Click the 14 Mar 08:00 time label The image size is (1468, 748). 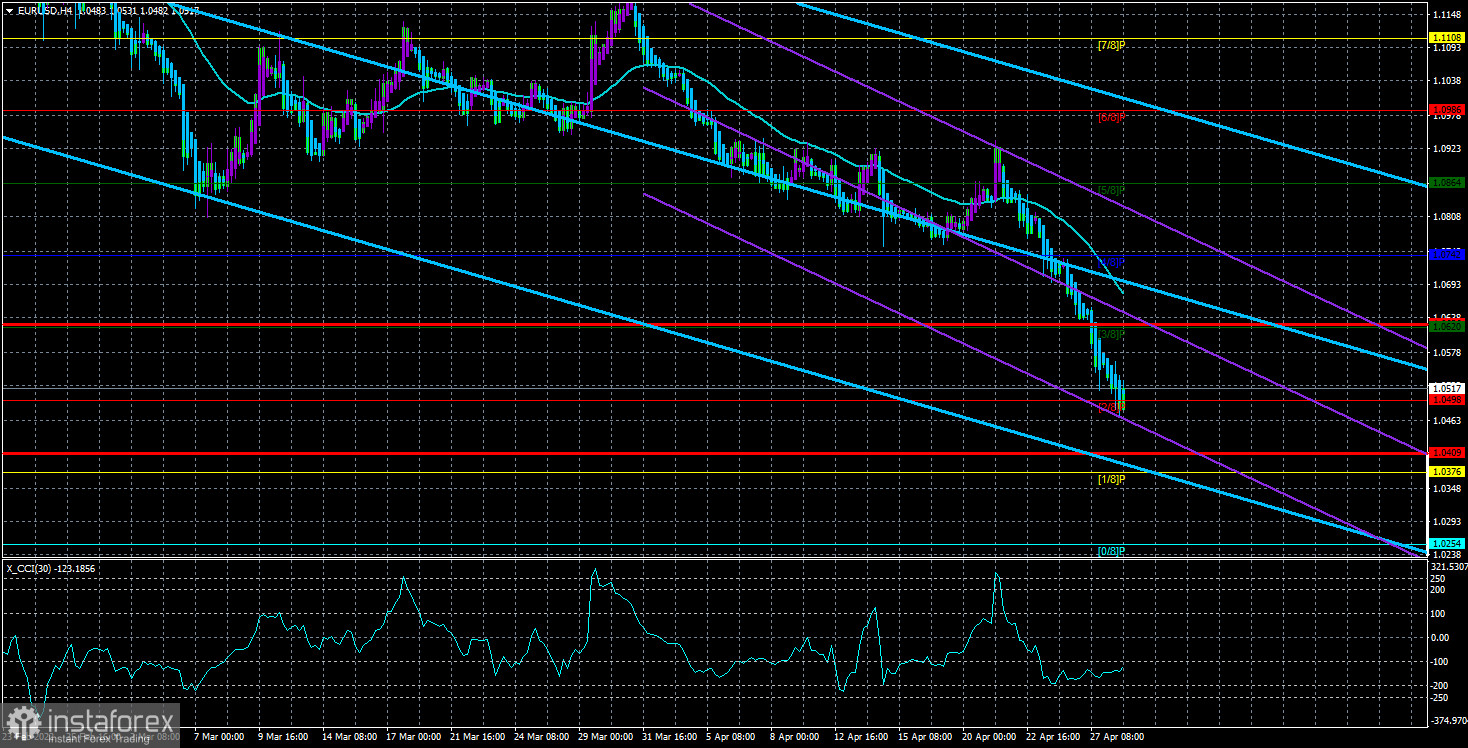349,736
